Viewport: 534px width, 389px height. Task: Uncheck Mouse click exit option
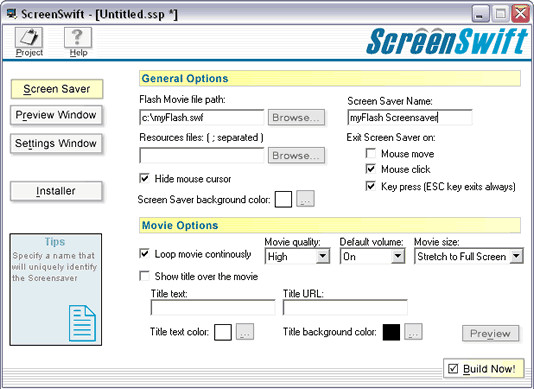click(x=371, y=169)
